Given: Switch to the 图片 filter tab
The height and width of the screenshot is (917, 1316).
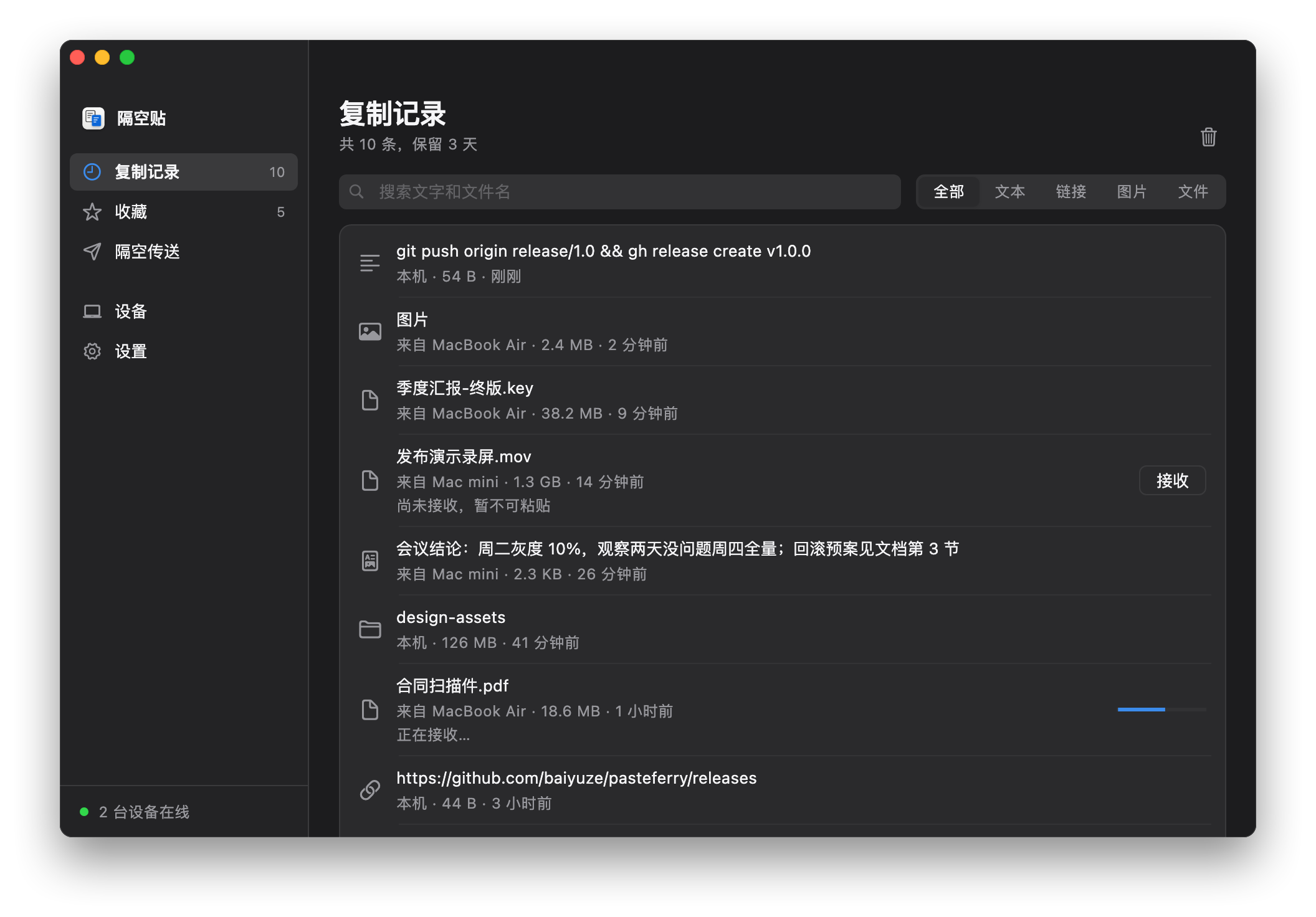Looking at the screenshot, I should point(1132,191).
